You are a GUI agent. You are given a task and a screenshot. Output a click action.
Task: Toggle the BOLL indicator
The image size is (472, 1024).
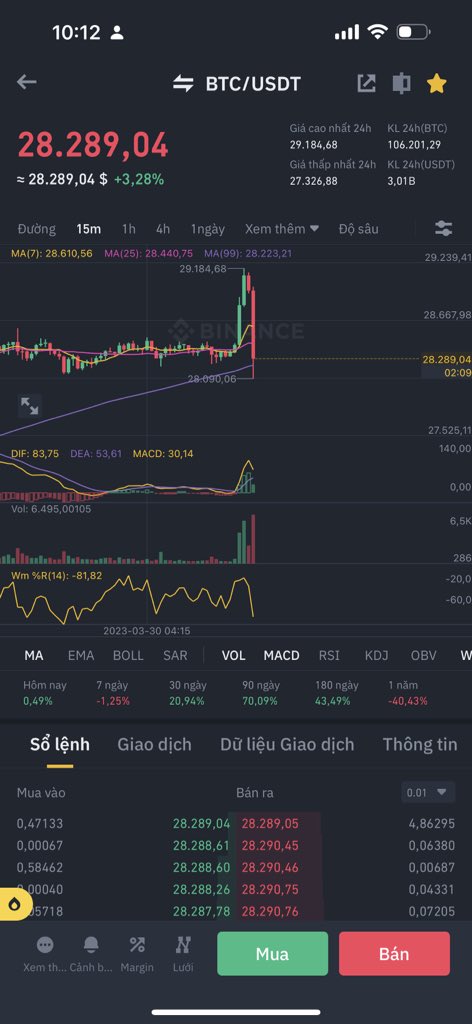[x=128, y=656]
